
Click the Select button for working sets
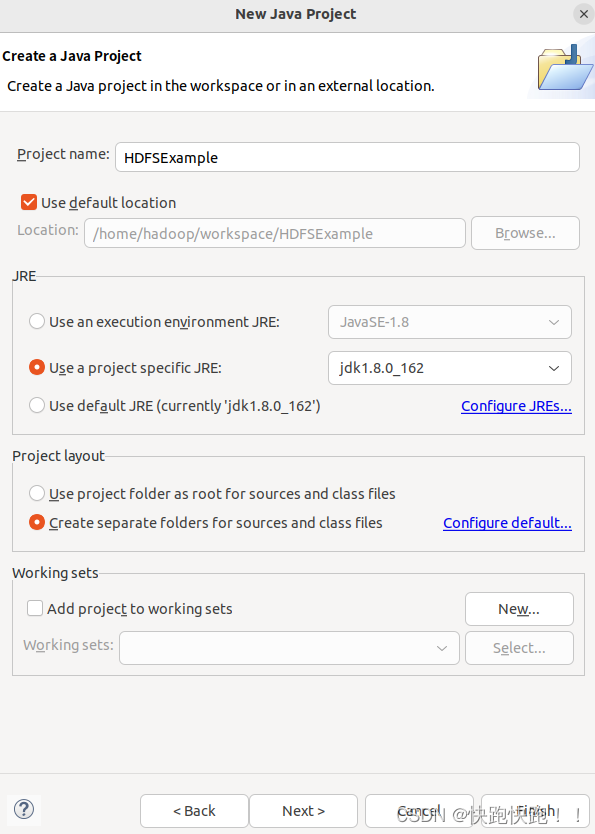tap(519, 647)
